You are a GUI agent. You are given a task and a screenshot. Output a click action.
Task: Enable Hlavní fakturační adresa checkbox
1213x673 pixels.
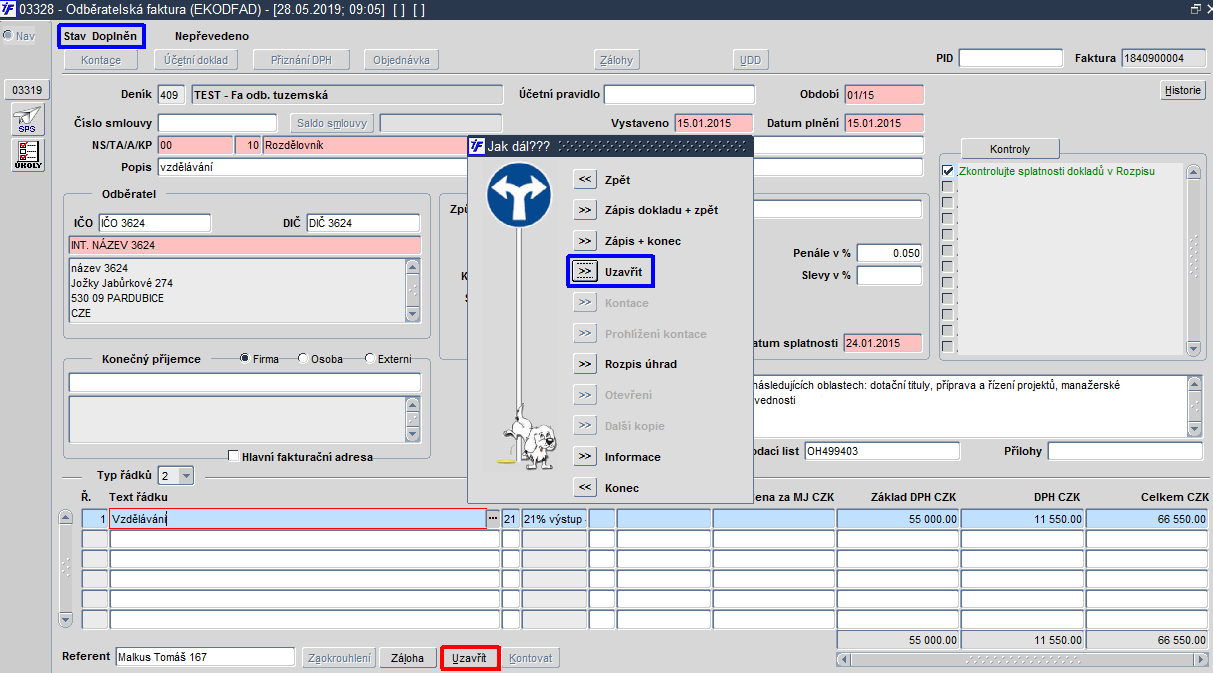(x=234, y=456)
